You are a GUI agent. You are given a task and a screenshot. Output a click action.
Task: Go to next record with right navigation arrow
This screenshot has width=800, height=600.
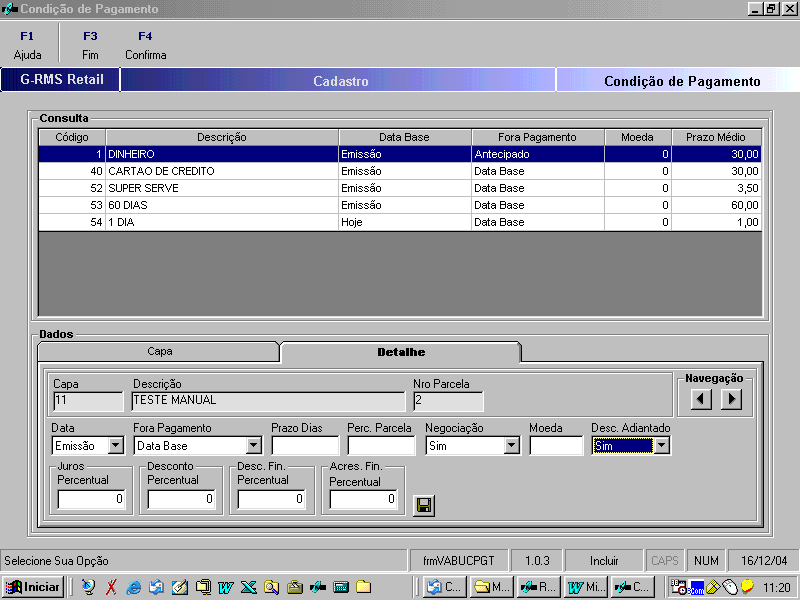[x=732, y=399]
